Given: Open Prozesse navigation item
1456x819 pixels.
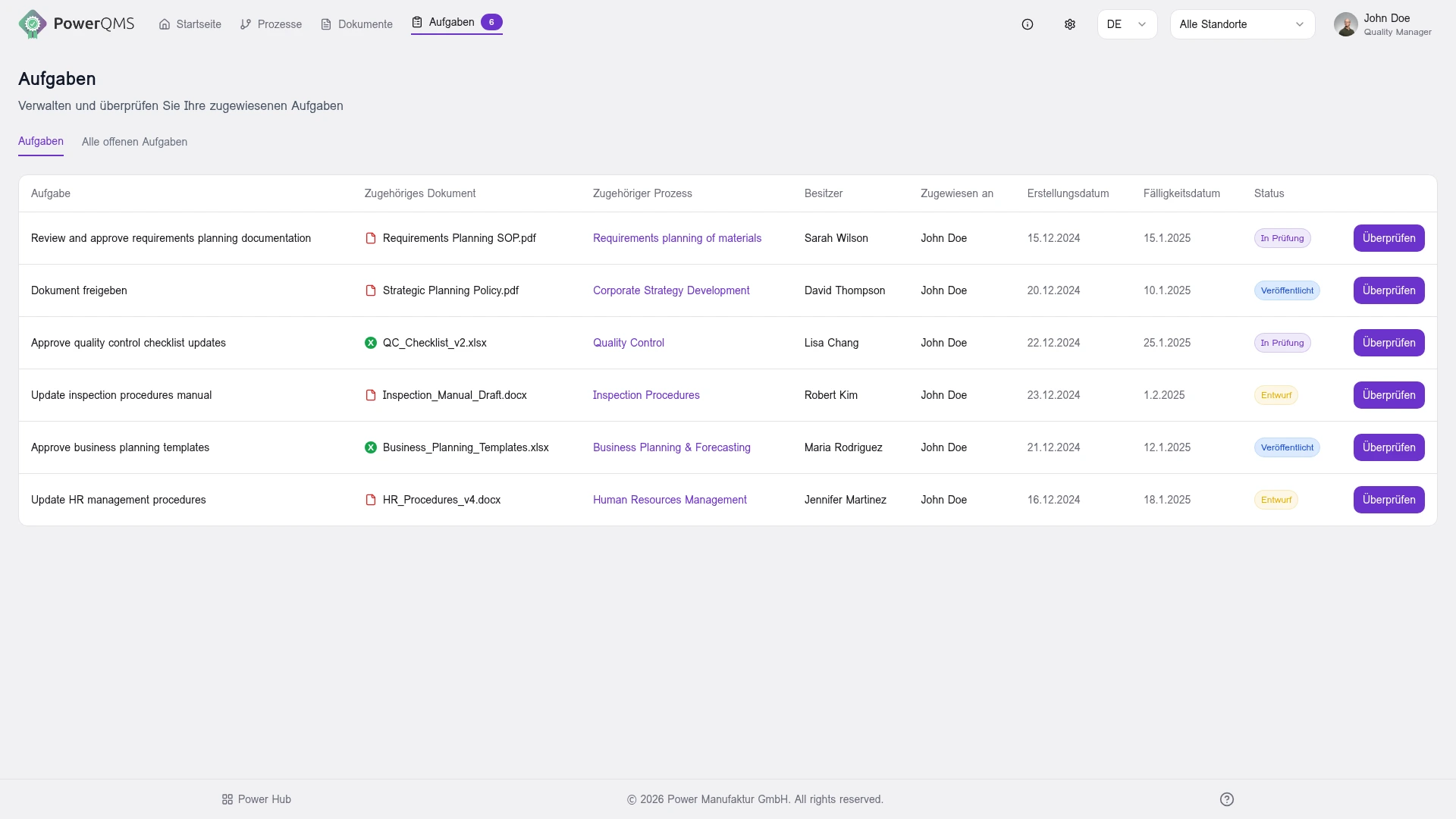Looking at the screenshot, I should [271, 24].
